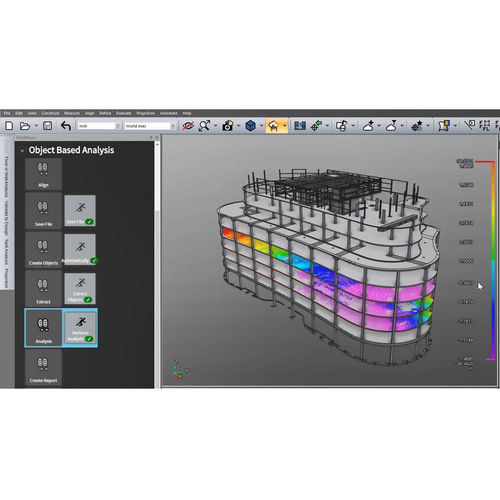This screenshot has width=500, height=500.
Task: Open the Refine menu
Action: point(105,113)
